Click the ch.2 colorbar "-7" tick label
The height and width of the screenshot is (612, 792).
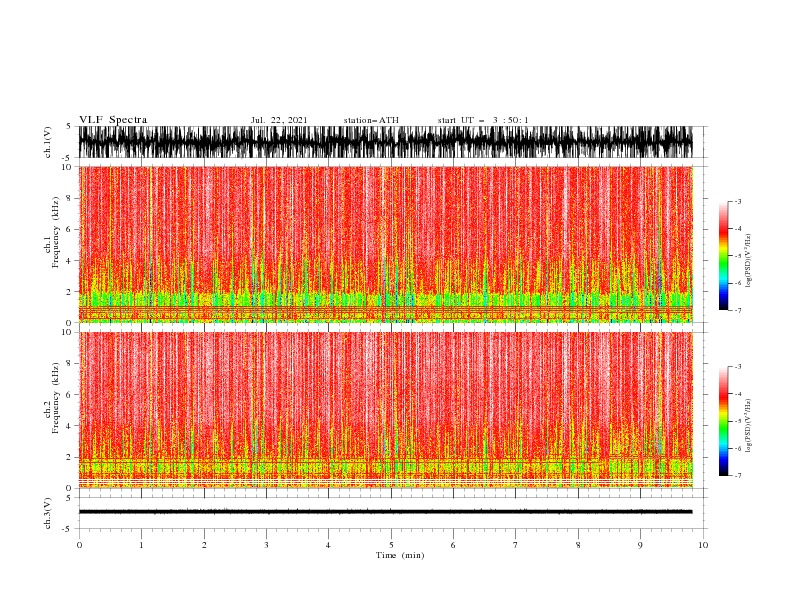point(738,476)
